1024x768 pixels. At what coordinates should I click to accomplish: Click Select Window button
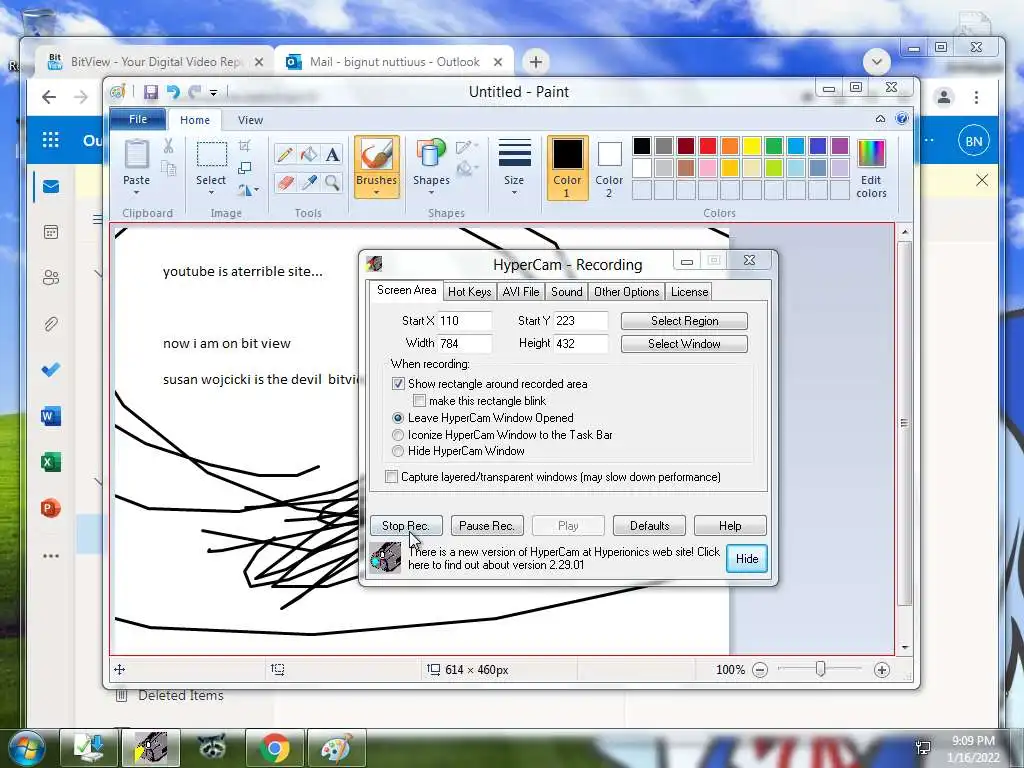[684, 344]
